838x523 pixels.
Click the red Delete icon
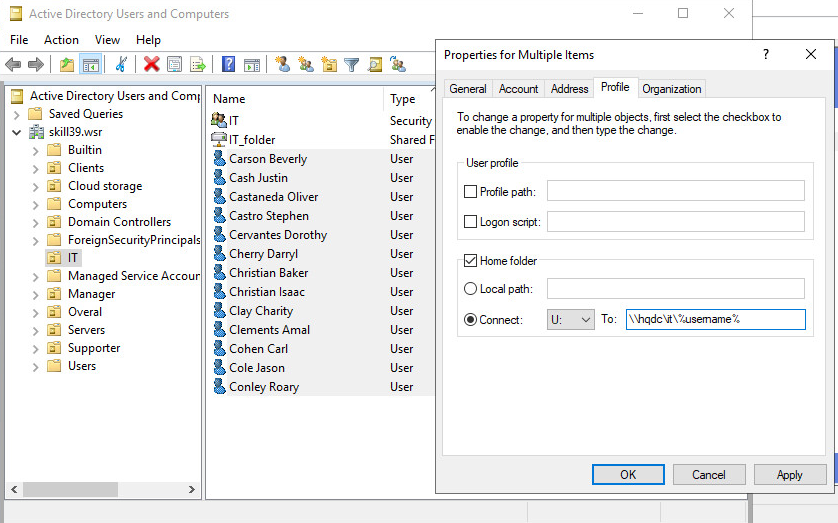151,65
